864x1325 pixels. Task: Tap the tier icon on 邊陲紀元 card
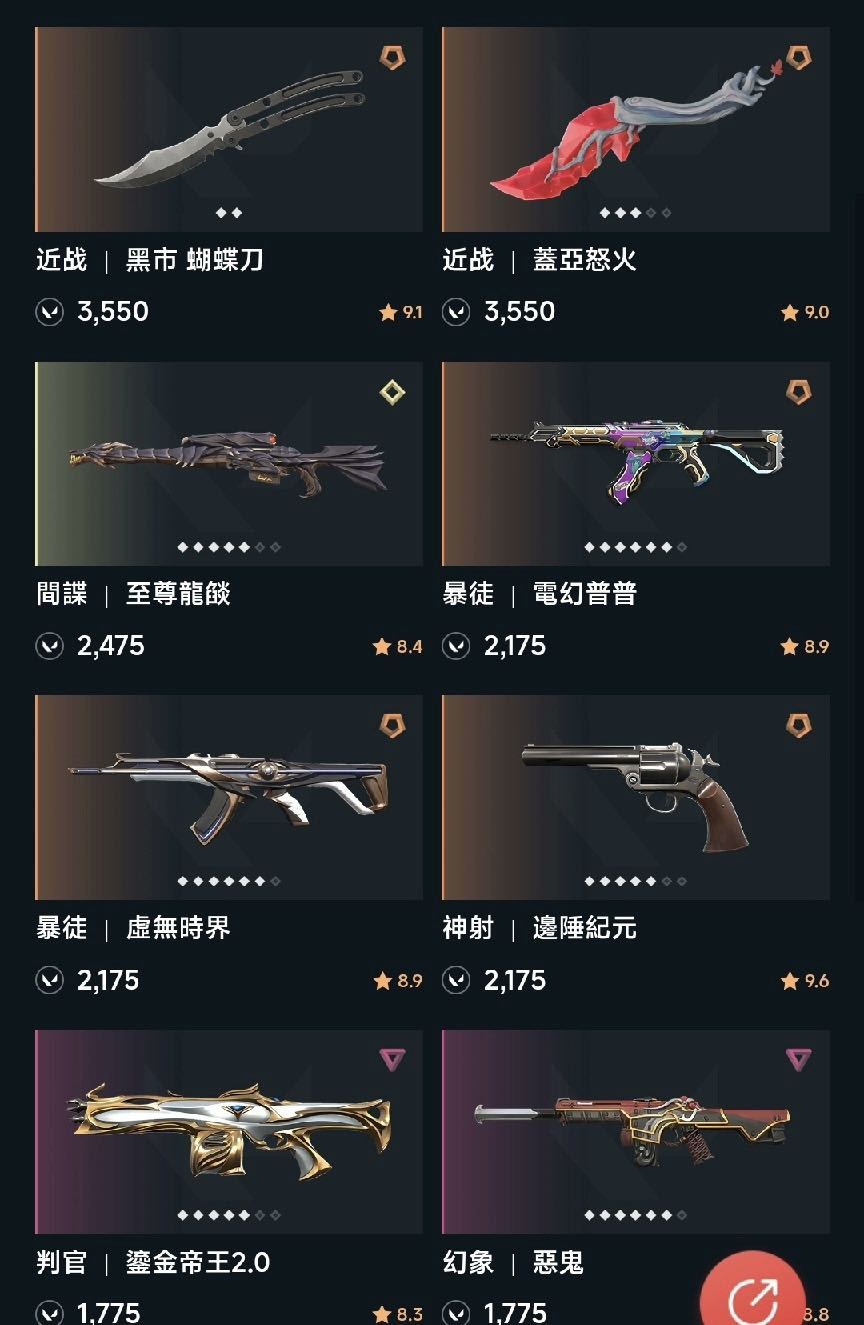pyautogui.click(x=798, y=726)
